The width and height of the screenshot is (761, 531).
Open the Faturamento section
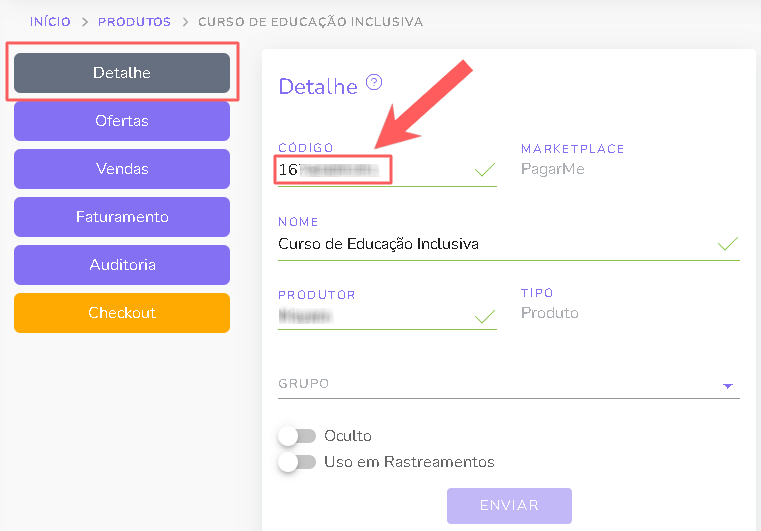[x=122, y=217]
